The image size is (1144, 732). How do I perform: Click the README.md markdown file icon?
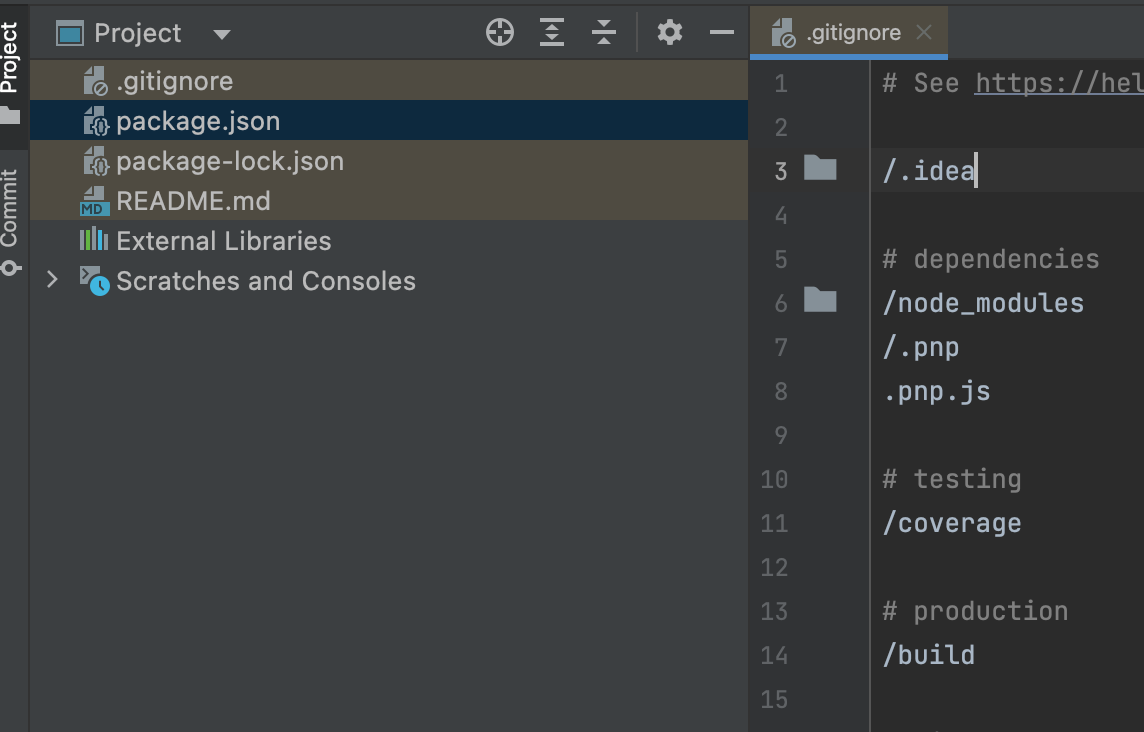point(95,201)
